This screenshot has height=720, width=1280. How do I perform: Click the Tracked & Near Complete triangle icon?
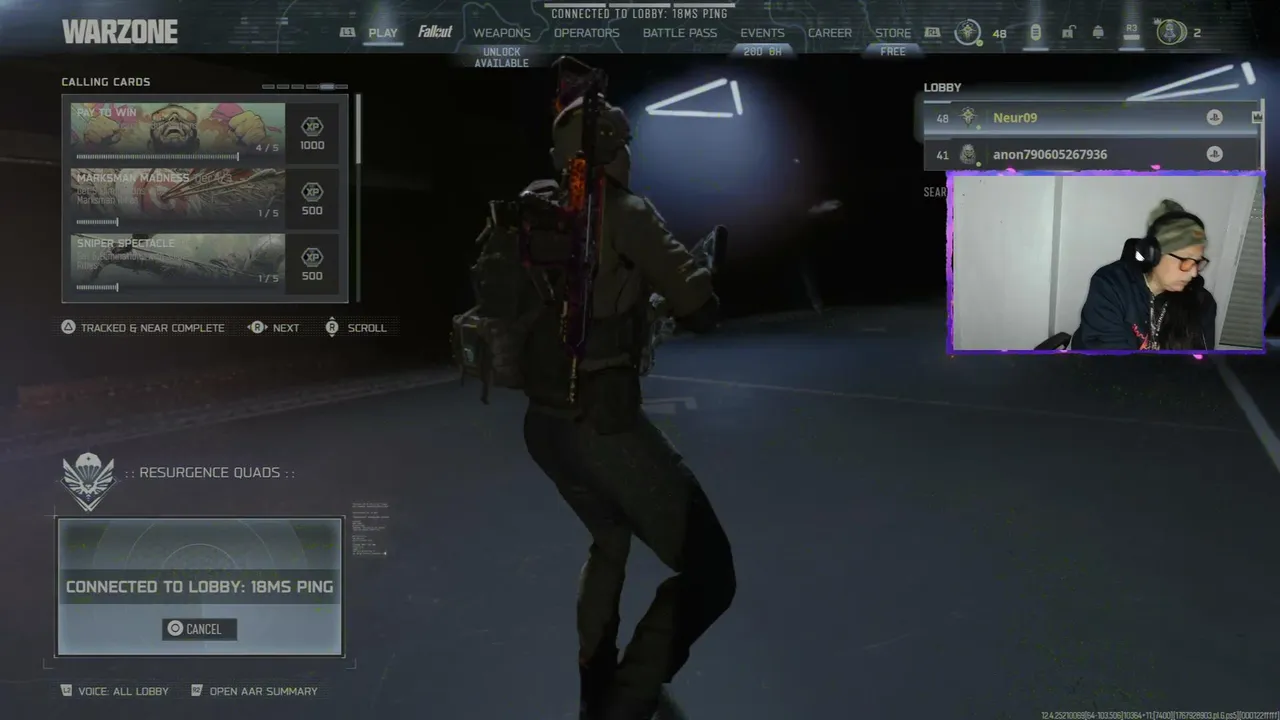(68, 327)
